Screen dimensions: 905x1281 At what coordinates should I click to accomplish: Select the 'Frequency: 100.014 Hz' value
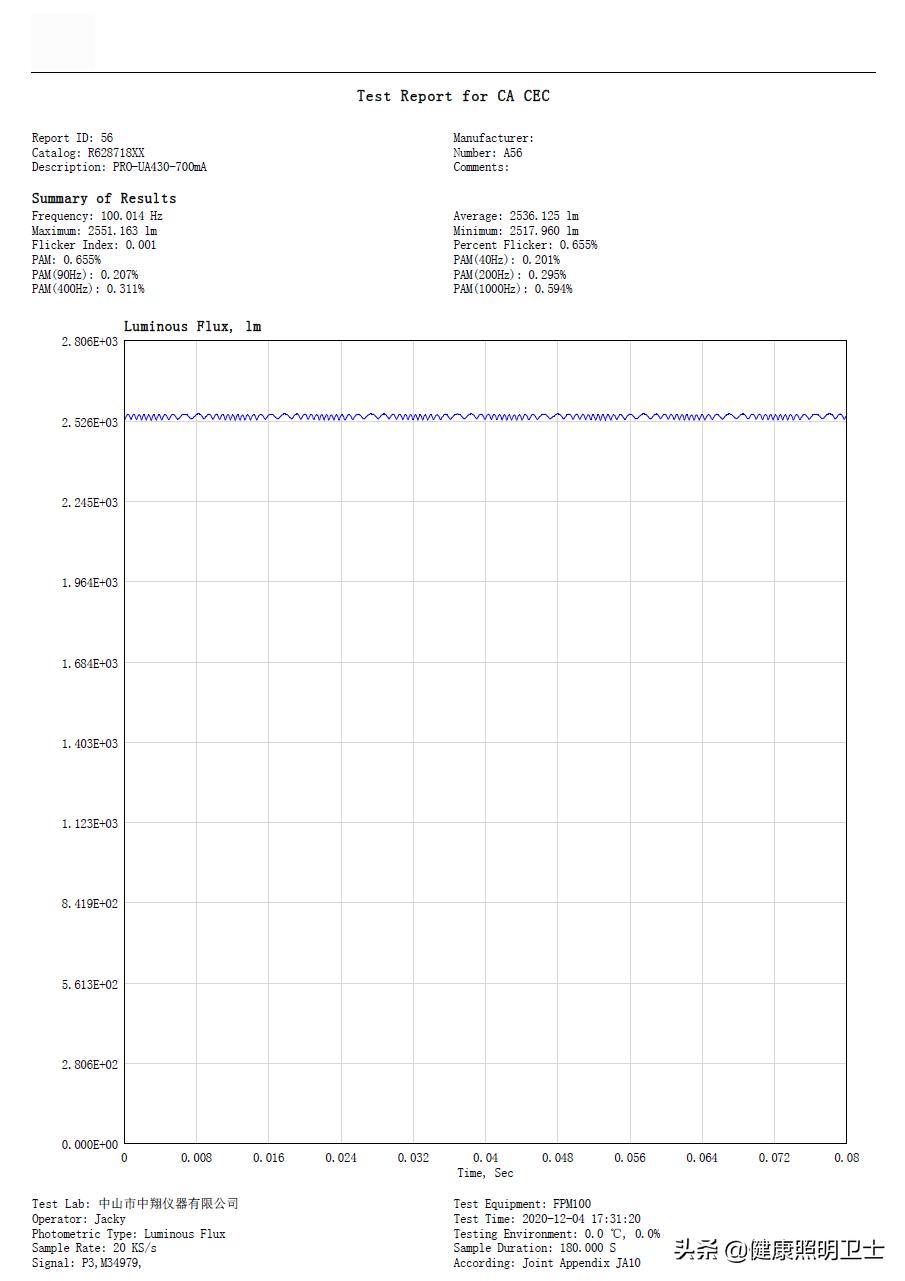97,216
